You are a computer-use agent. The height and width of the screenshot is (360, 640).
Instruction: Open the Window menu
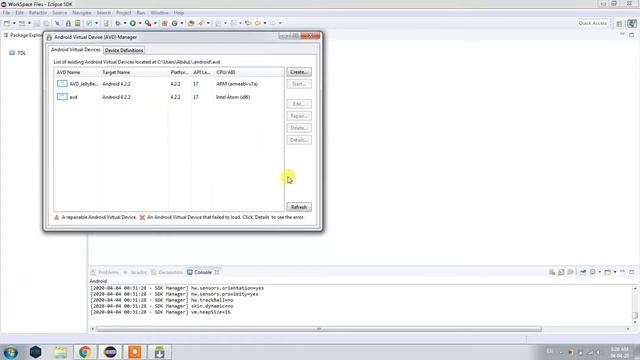(x=159, y=13)
